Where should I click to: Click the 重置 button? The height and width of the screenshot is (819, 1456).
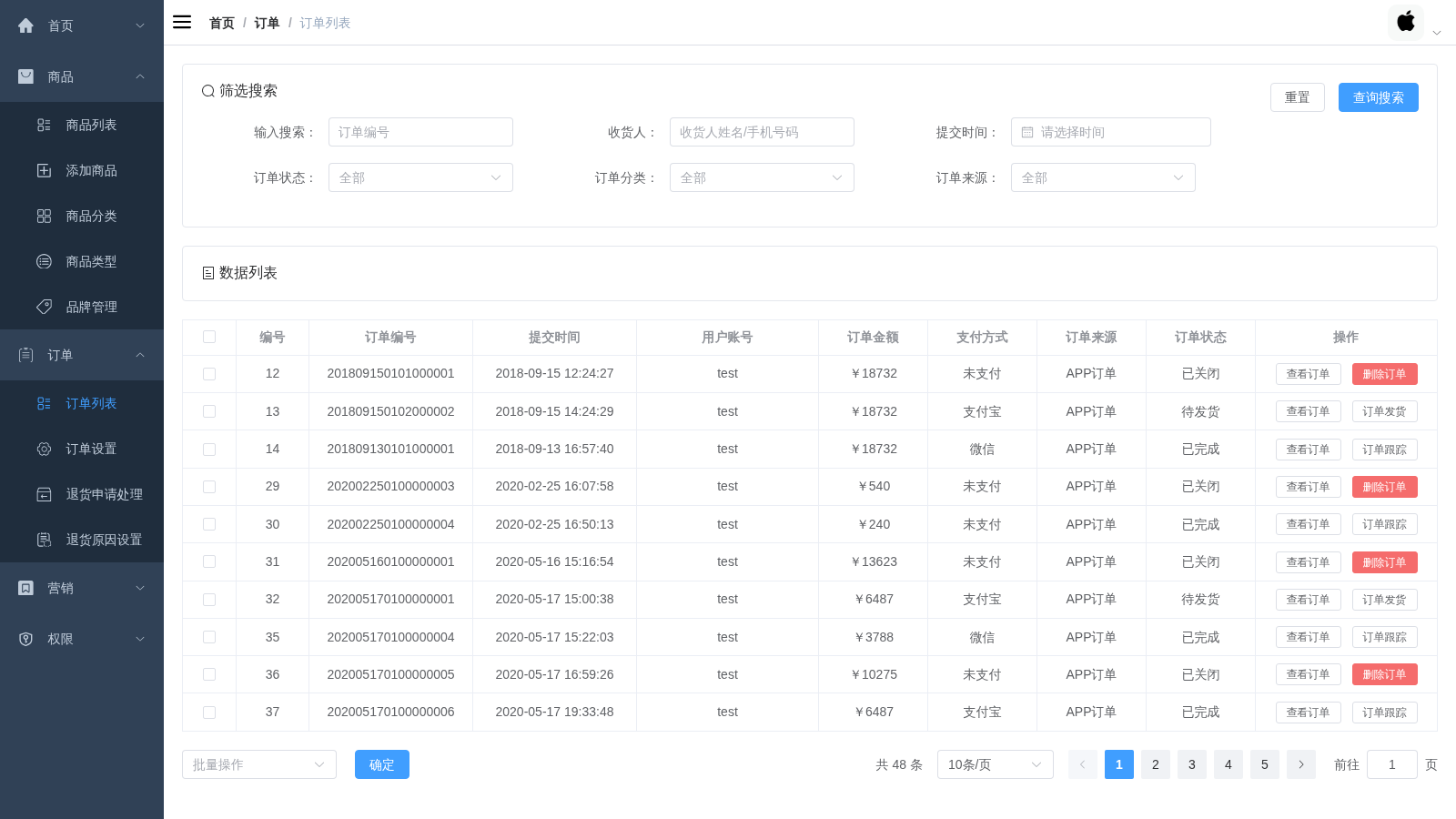click(1298, 97)
